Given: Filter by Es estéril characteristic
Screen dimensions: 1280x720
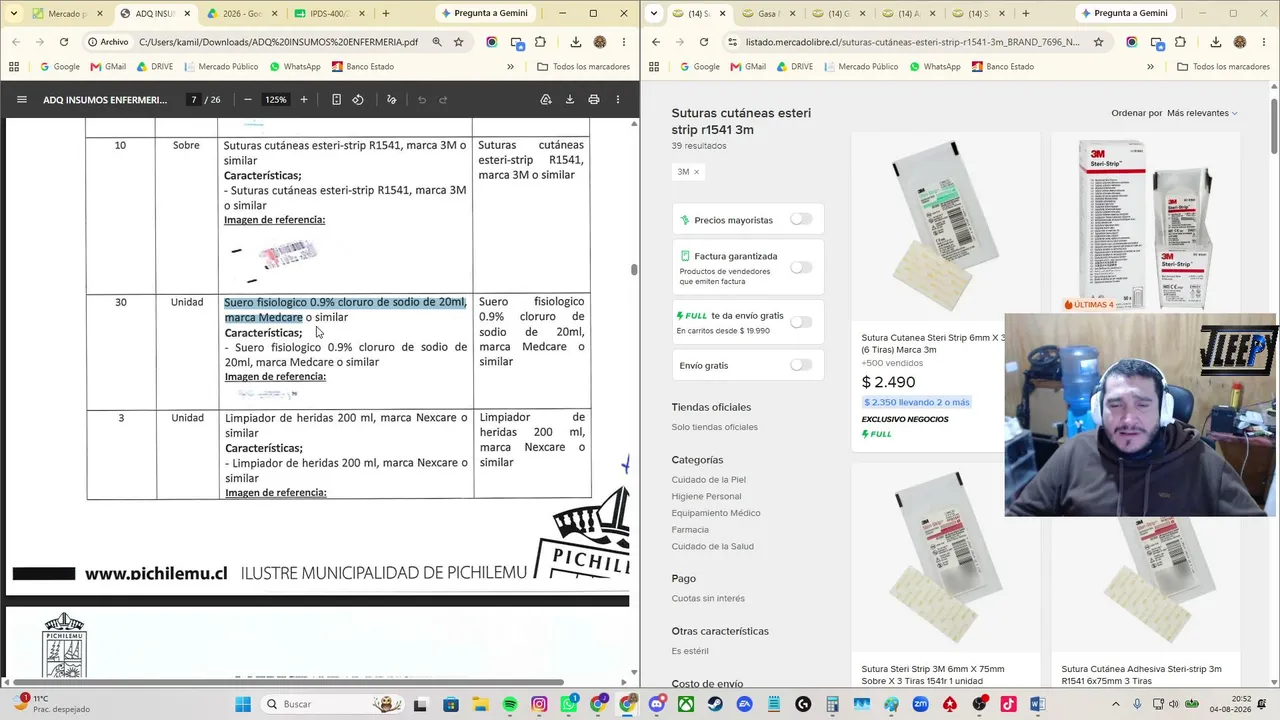Looking at the screenshot, I should click(690, 651).
